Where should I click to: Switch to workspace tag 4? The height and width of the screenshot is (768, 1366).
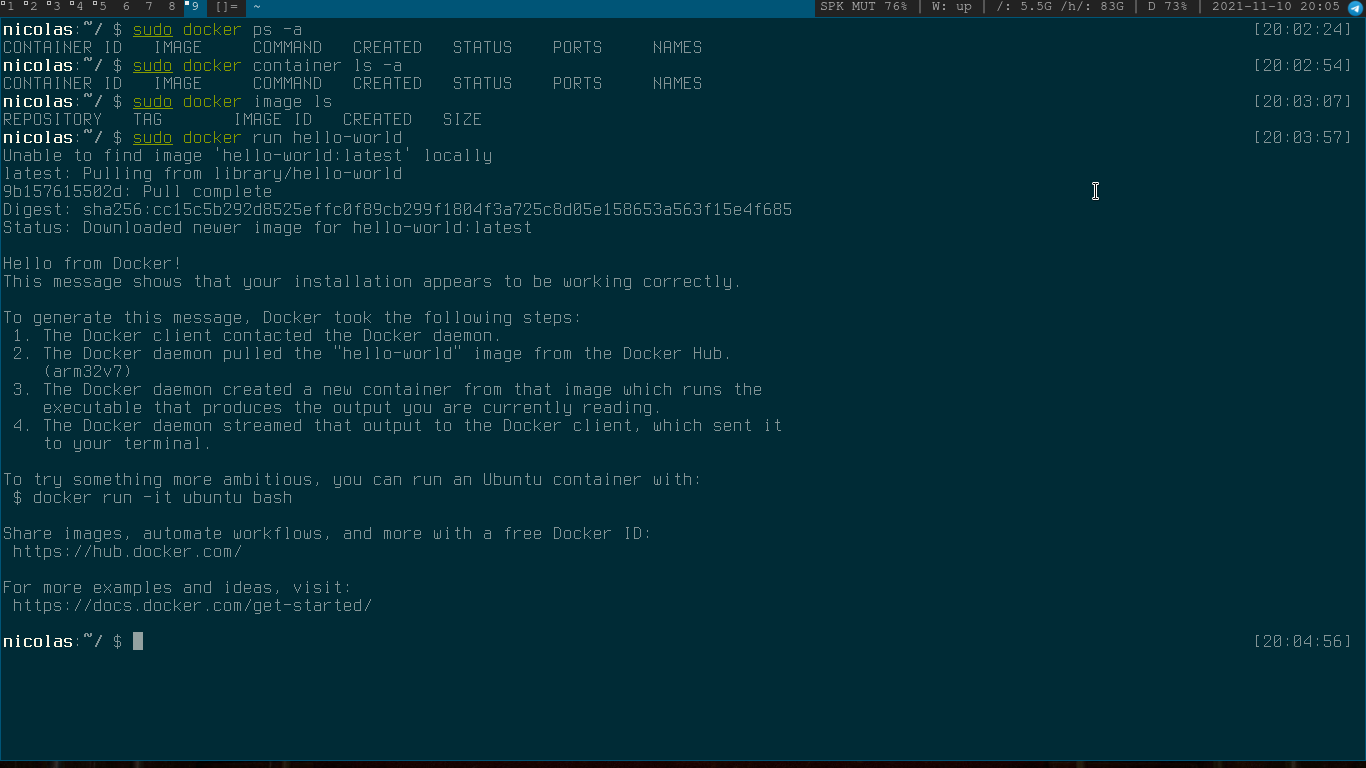click(78, 7)
